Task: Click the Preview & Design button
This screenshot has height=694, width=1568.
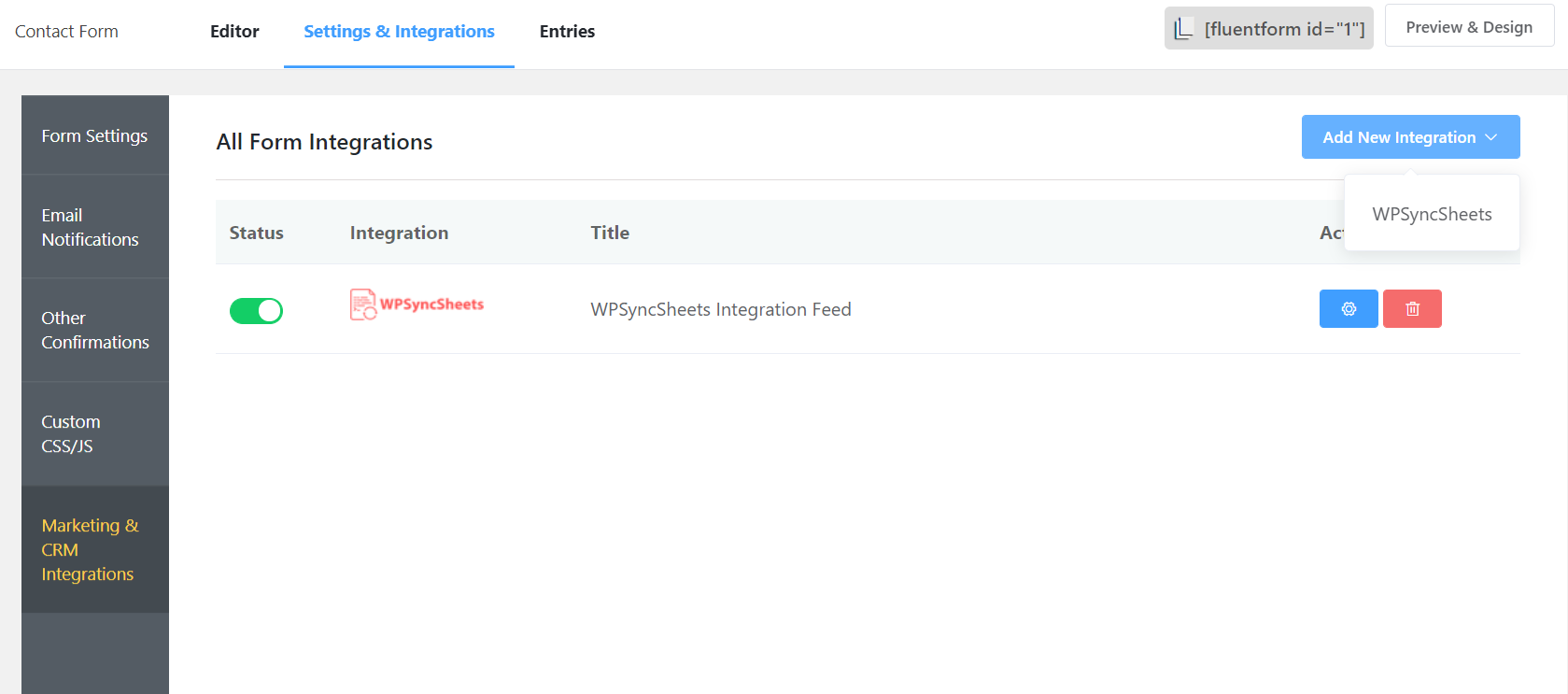Action: pyautogui.click(x=1469, y=27)
